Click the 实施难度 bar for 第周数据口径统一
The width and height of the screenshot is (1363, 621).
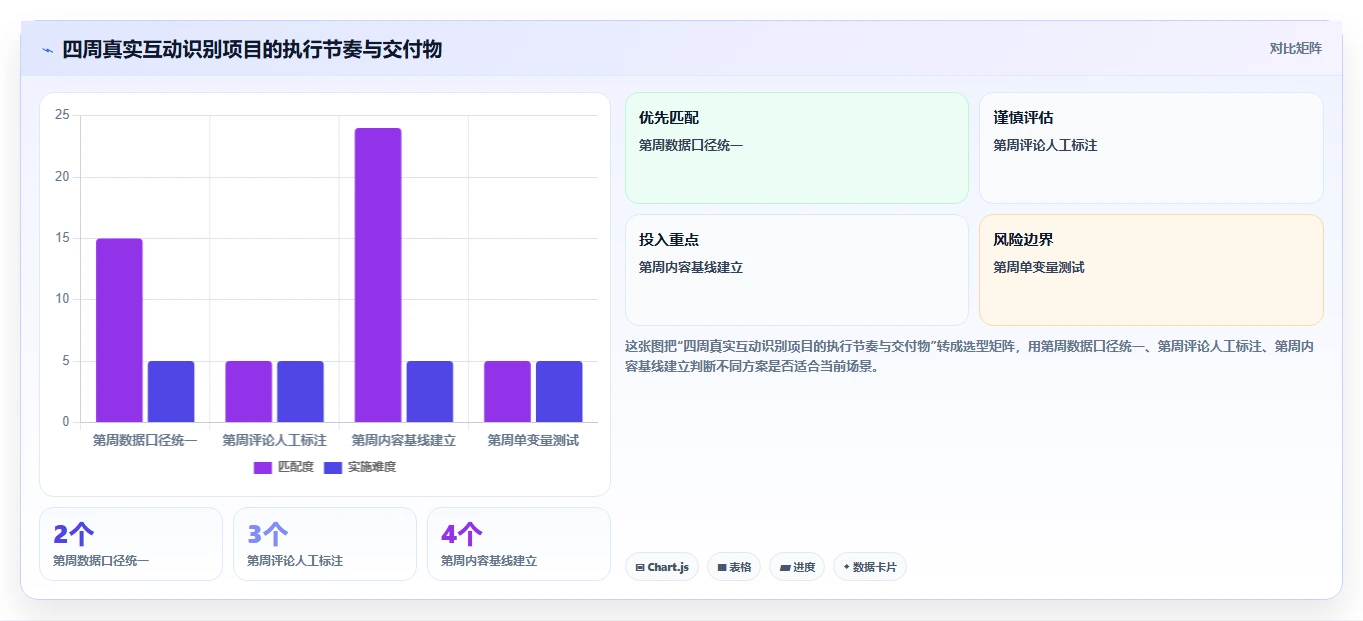point(171,391)
